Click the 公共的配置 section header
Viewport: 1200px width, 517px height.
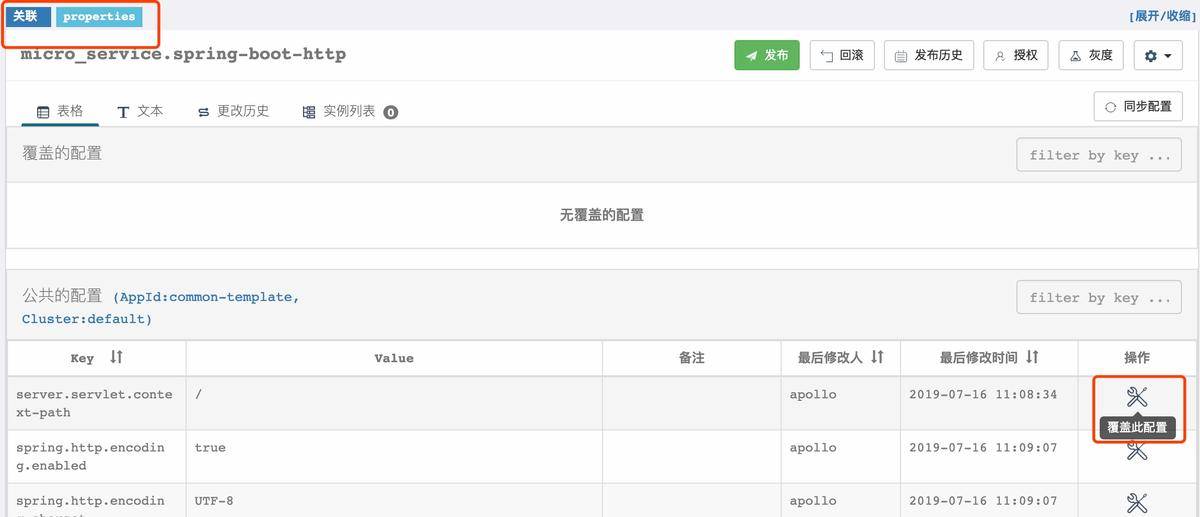tap(62, 295)
